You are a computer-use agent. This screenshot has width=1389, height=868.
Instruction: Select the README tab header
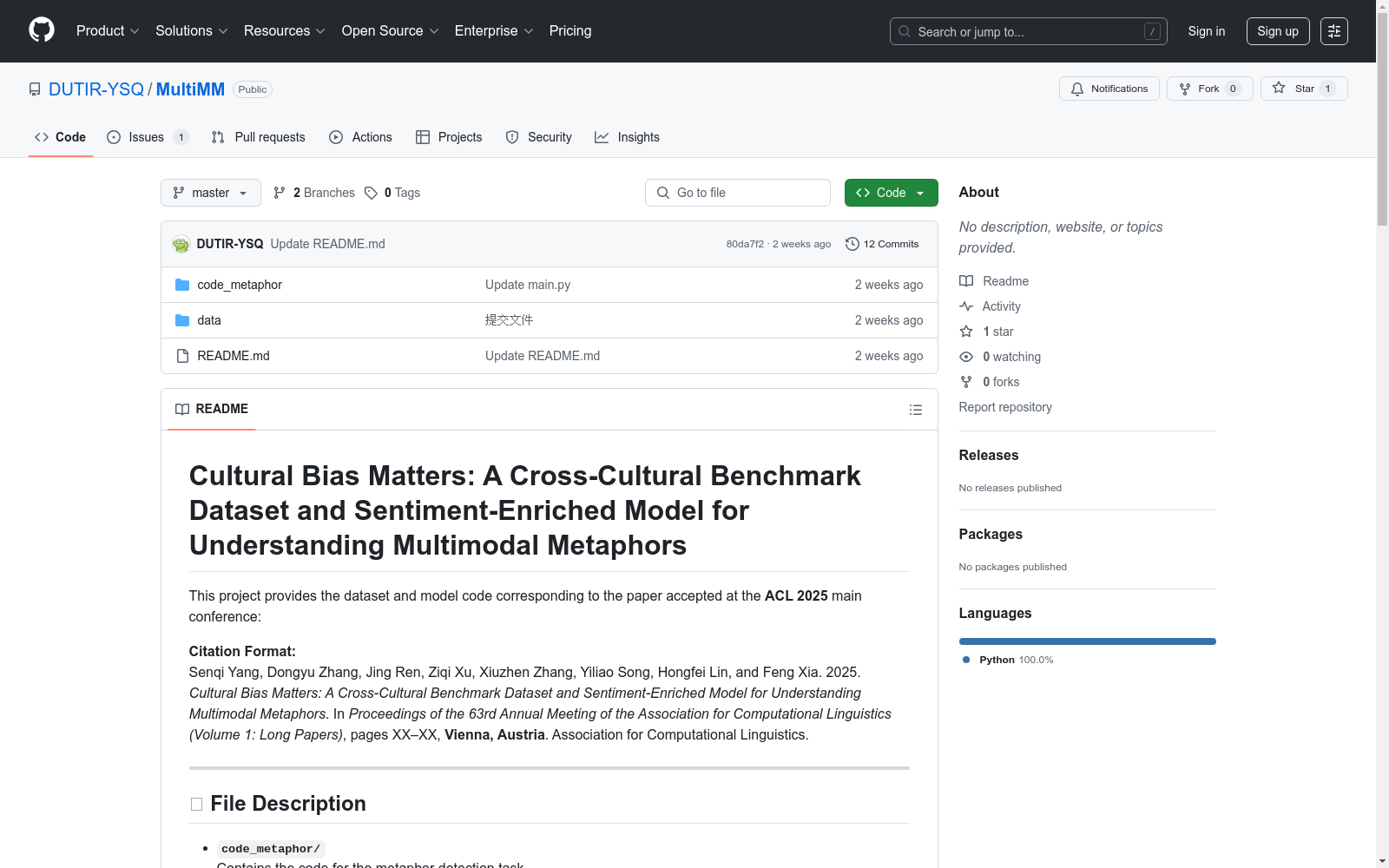tap(212, 409)
